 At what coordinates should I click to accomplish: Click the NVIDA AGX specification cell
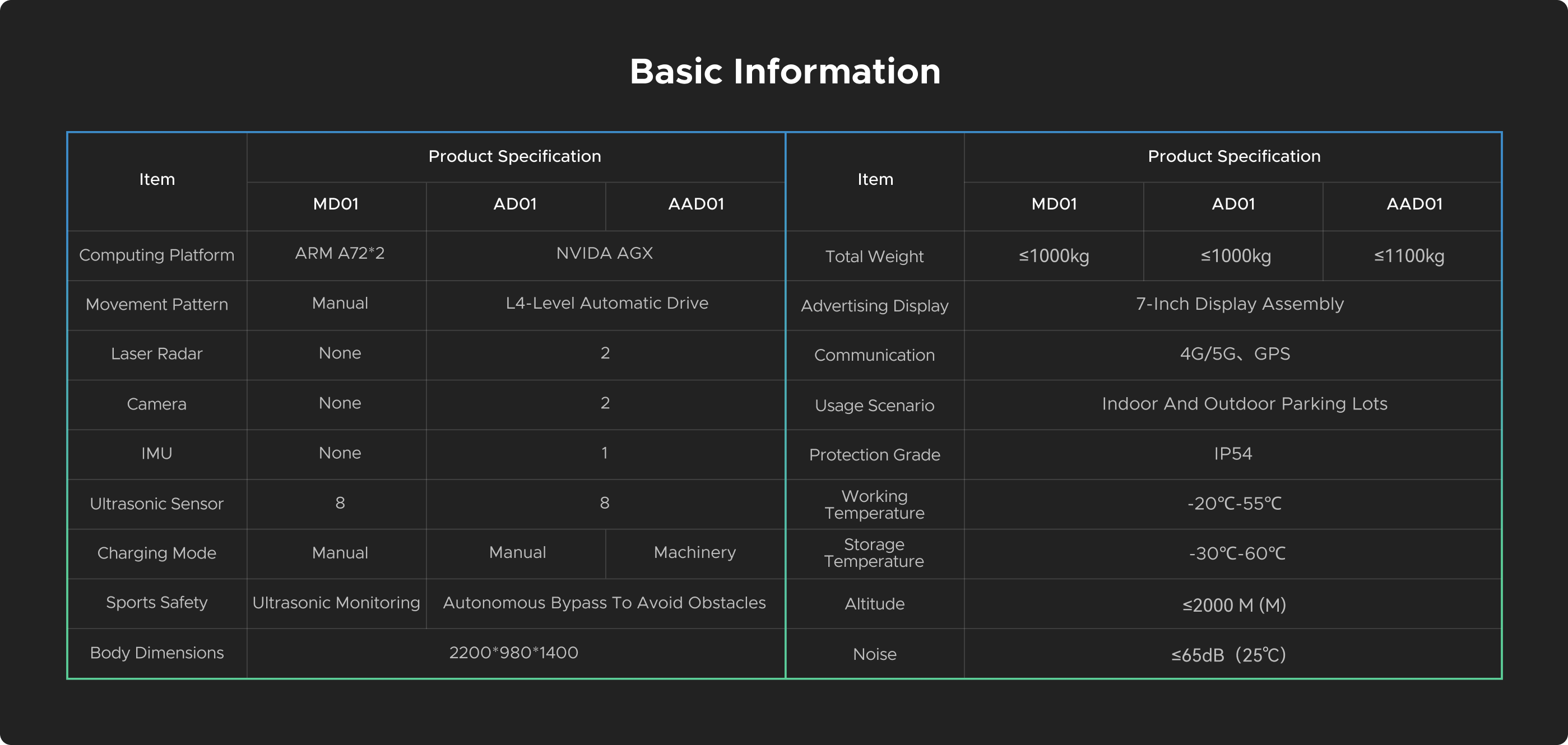click(605, 253)
